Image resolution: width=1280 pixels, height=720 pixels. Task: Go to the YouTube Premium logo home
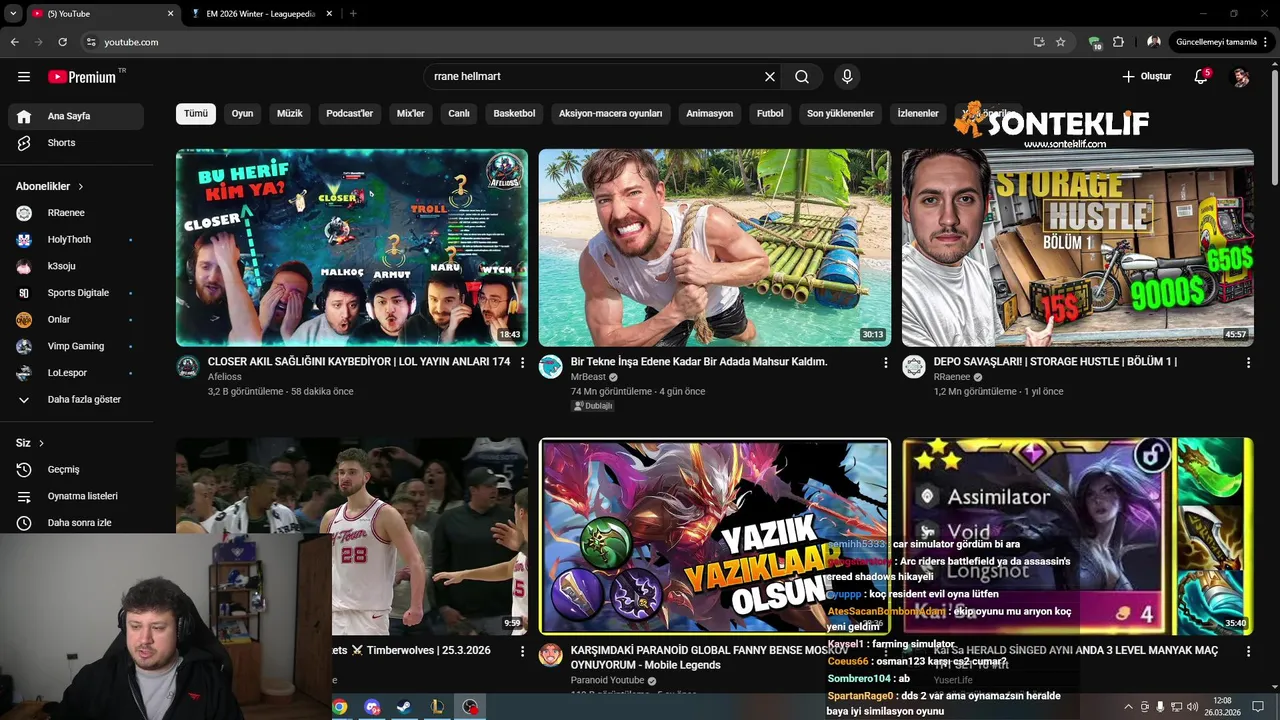pos(82,77)
